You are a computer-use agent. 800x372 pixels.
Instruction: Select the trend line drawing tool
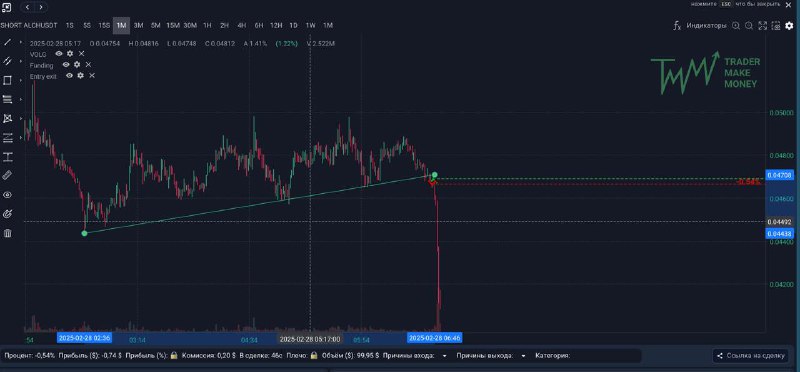coord(8,42)
